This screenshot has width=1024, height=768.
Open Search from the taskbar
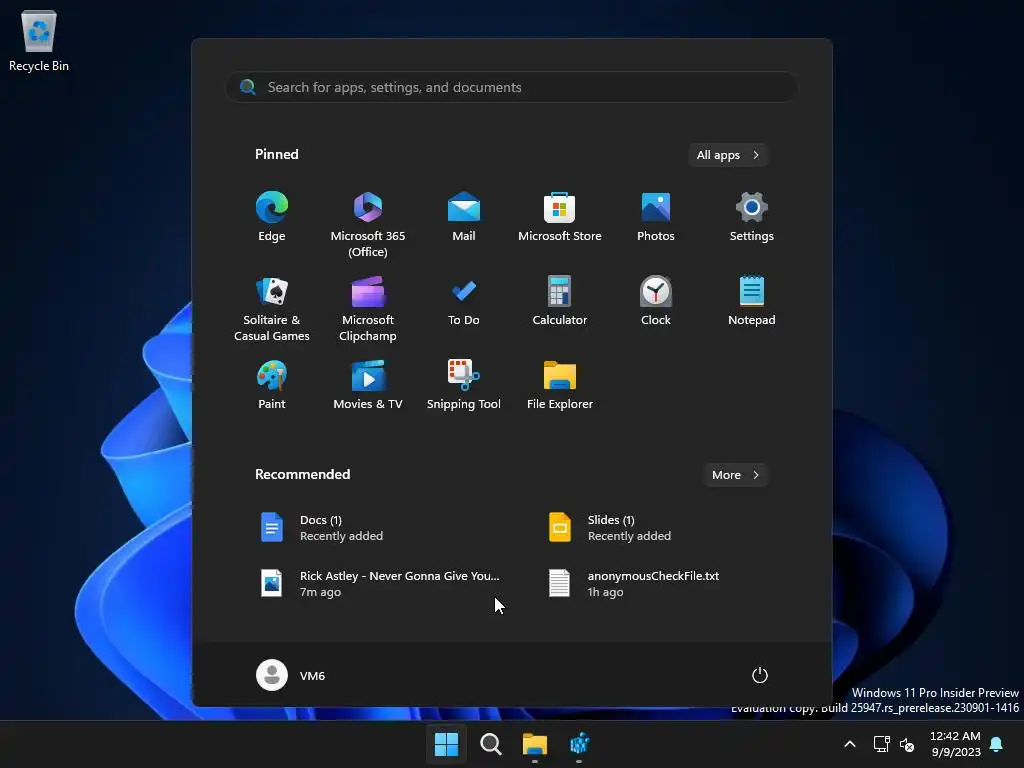pyautogui.click(x=490, y=744)
